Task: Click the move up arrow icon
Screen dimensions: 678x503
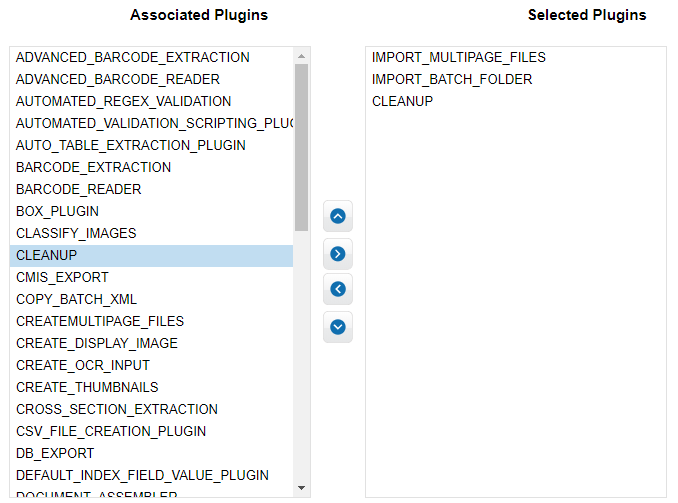Action: [338, 216]
